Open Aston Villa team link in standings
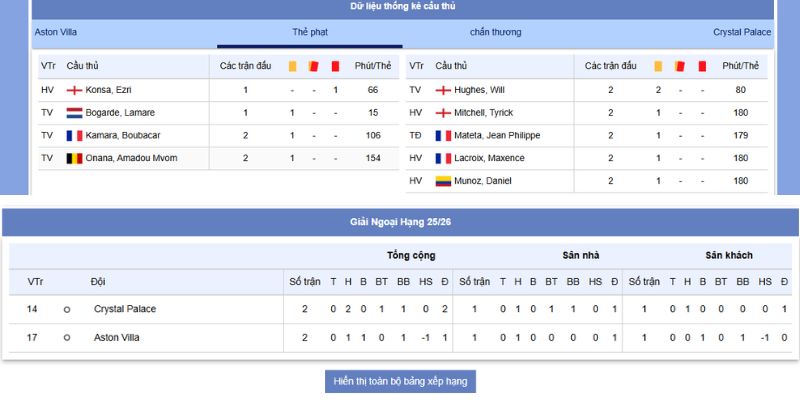 point(116,338)
